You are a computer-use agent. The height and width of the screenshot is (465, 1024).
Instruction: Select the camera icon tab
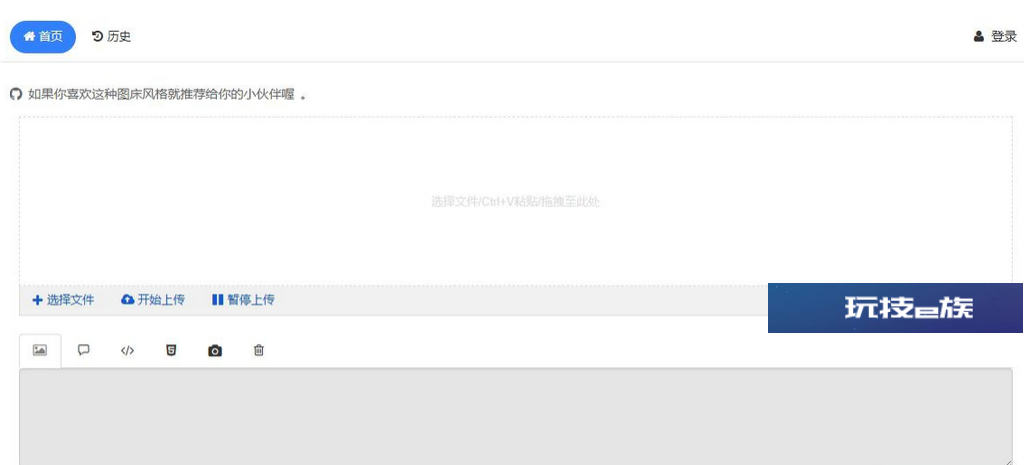tap(215, 351)
